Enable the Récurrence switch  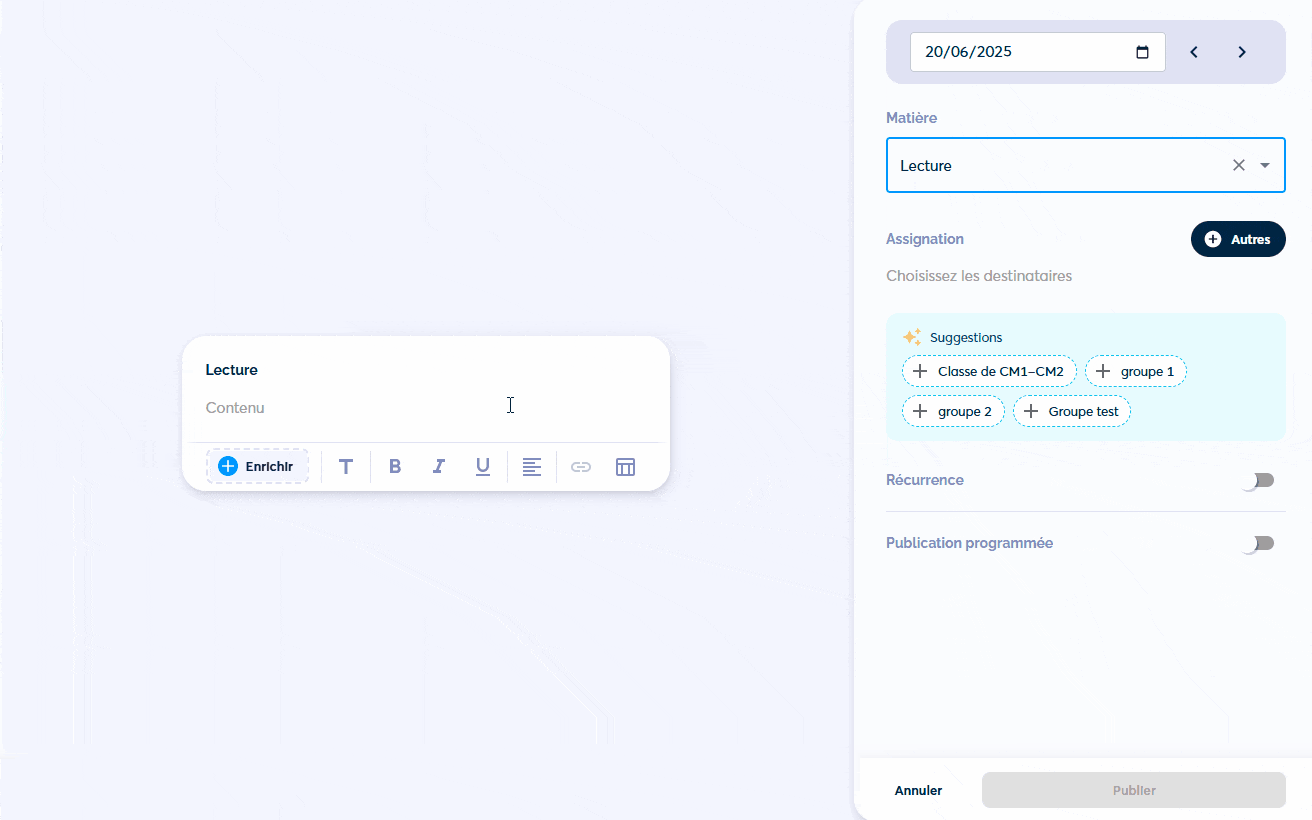tap(1258, 481)
